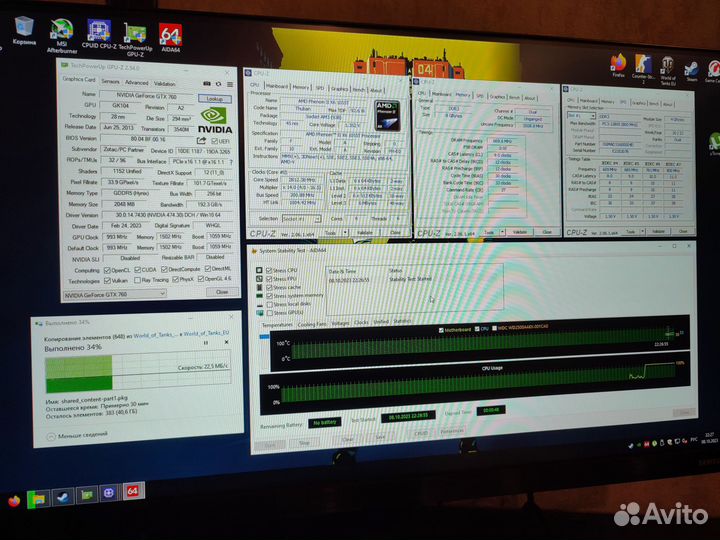Click the Lookup button in GPU-Z

coord(214,99)
